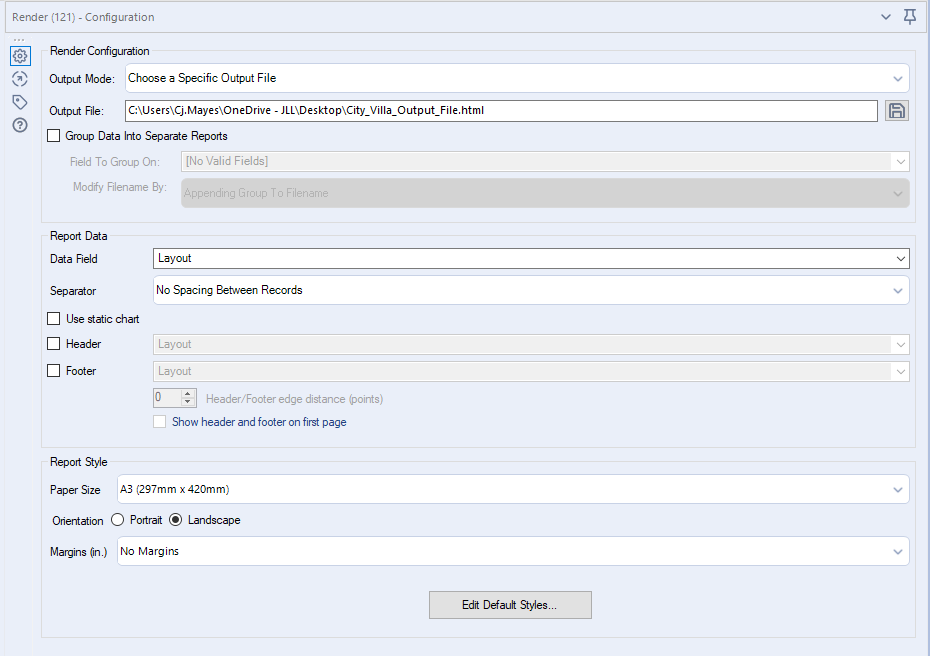Open the Navigation connections icon
930x656 pixels.
(19, 79)
